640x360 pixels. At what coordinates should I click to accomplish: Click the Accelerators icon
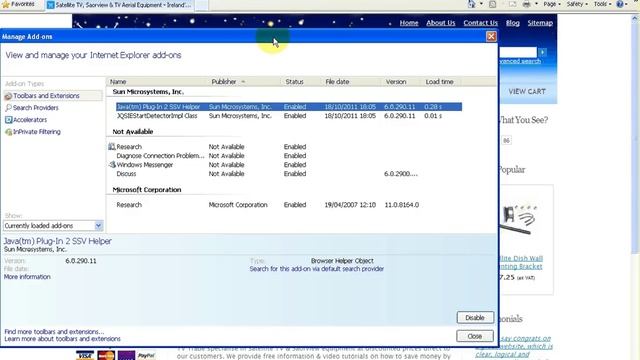[8, 120]
